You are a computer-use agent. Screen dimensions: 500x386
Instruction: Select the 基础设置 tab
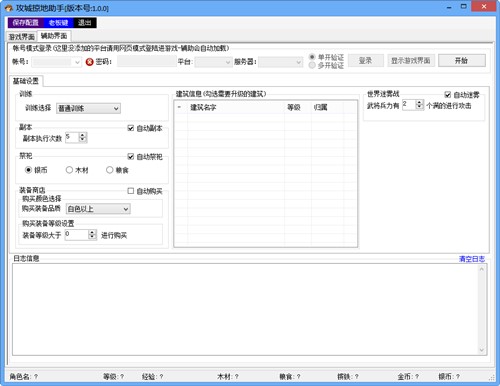click(26, 81)
